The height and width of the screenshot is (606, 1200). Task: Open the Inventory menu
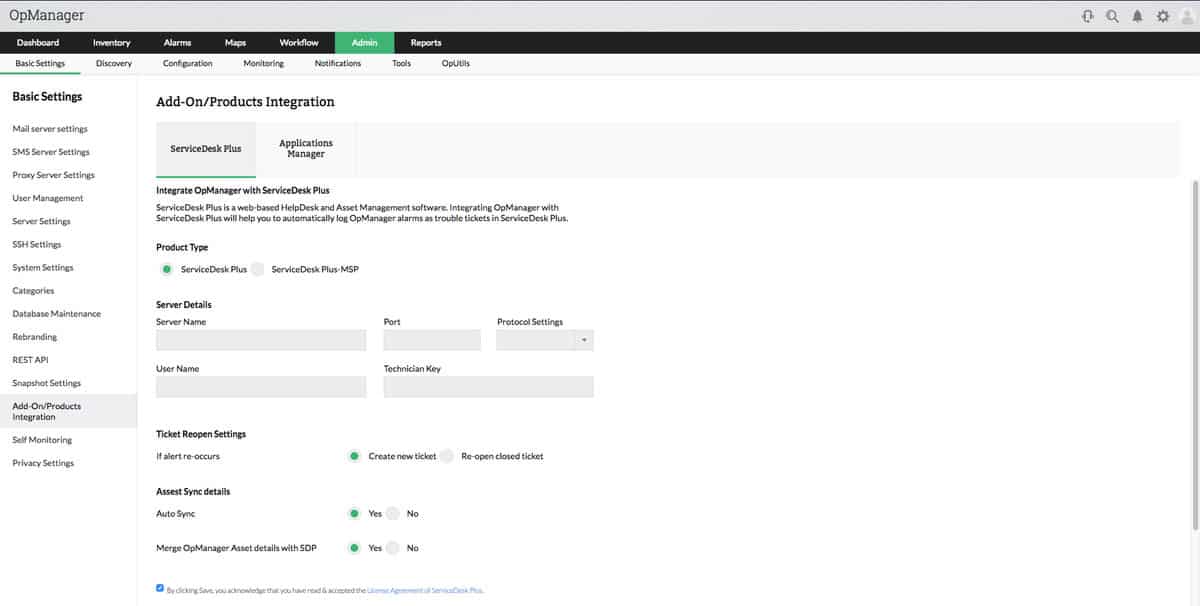click(112, 43)
